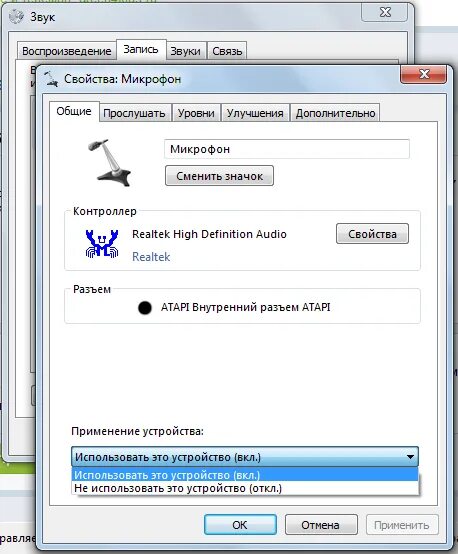Confirm with the OK button
The height and width of the screenshot is (554, 458).
pyautogui.click(x=240, y=525)
